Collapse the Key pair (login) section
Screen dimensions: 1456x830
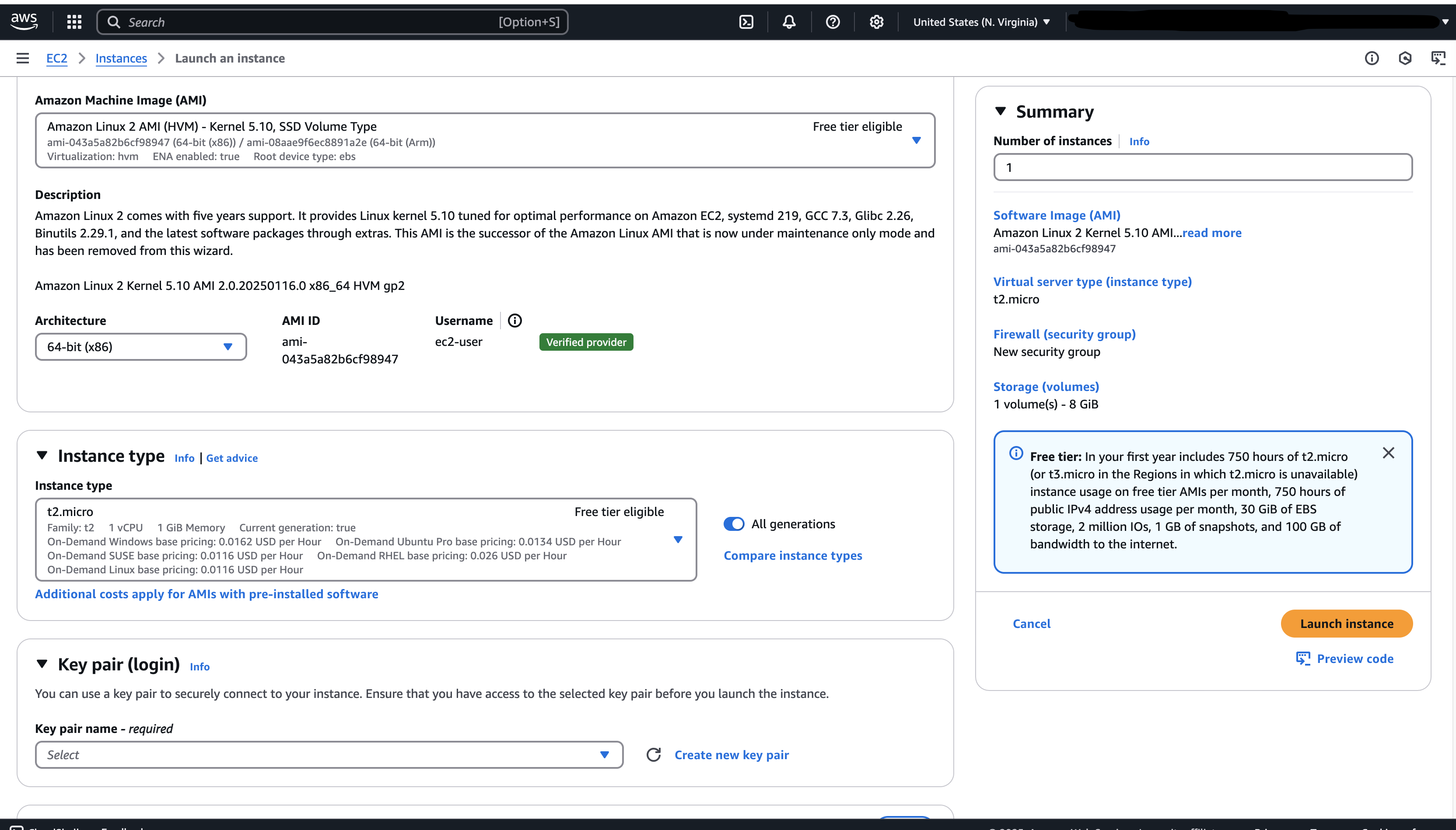42,664
